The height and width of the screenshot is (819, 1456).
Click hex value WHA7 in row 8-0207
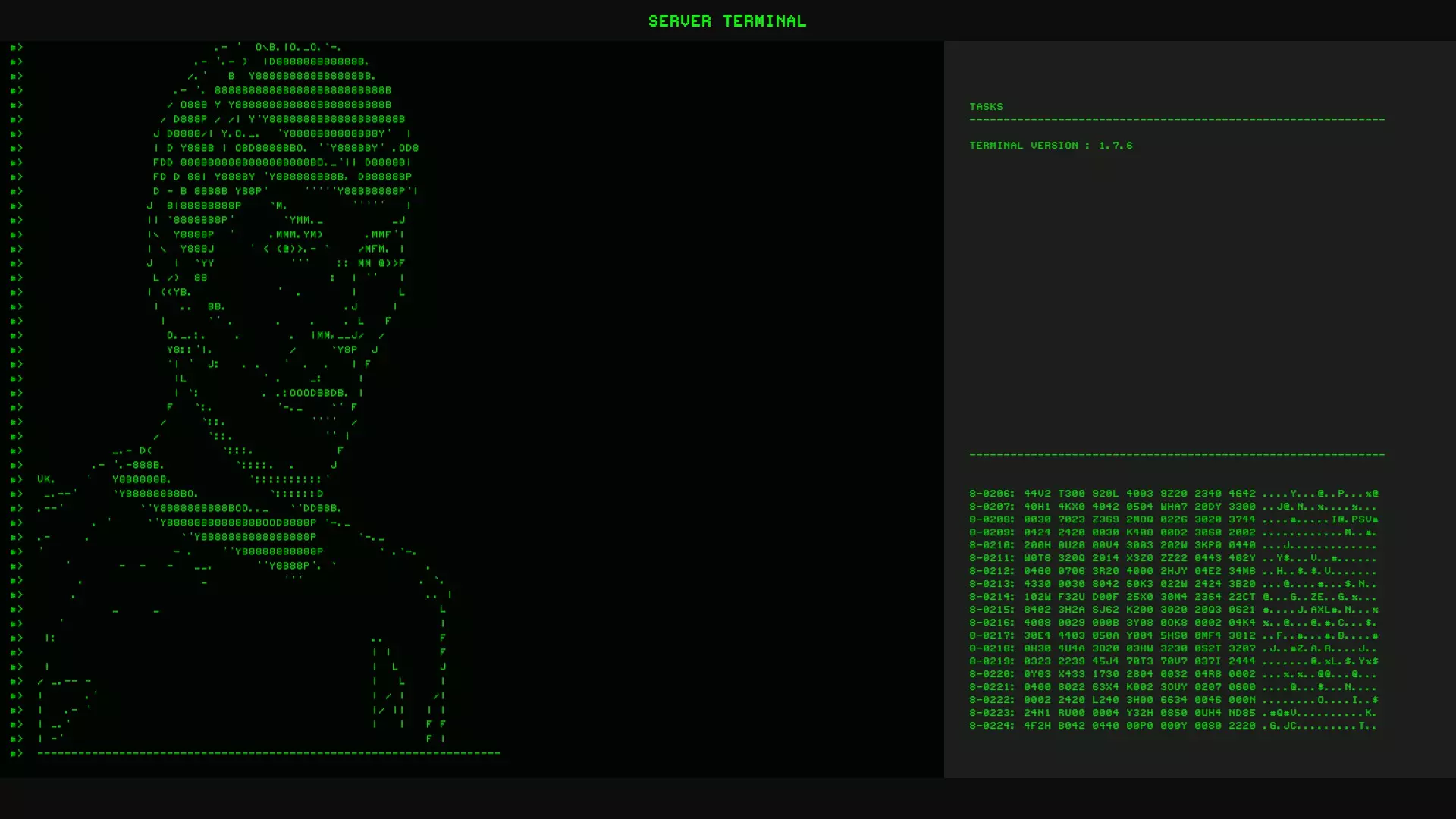coord(1173,507)
